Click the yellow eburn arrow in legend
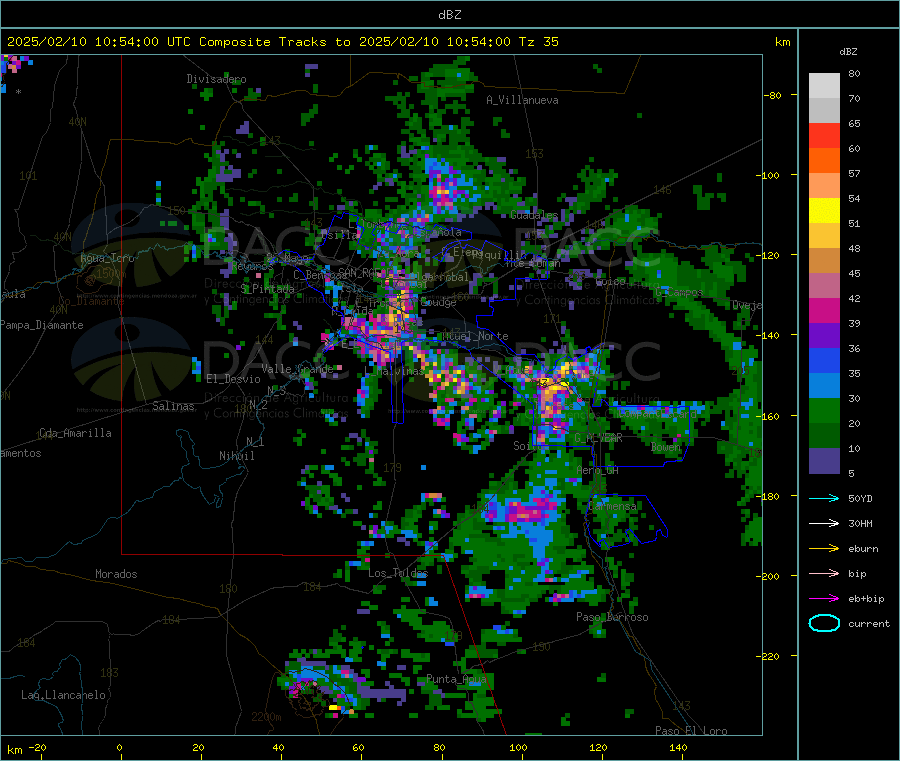This screenshot has height=761, width=900. tap(824, 549)
